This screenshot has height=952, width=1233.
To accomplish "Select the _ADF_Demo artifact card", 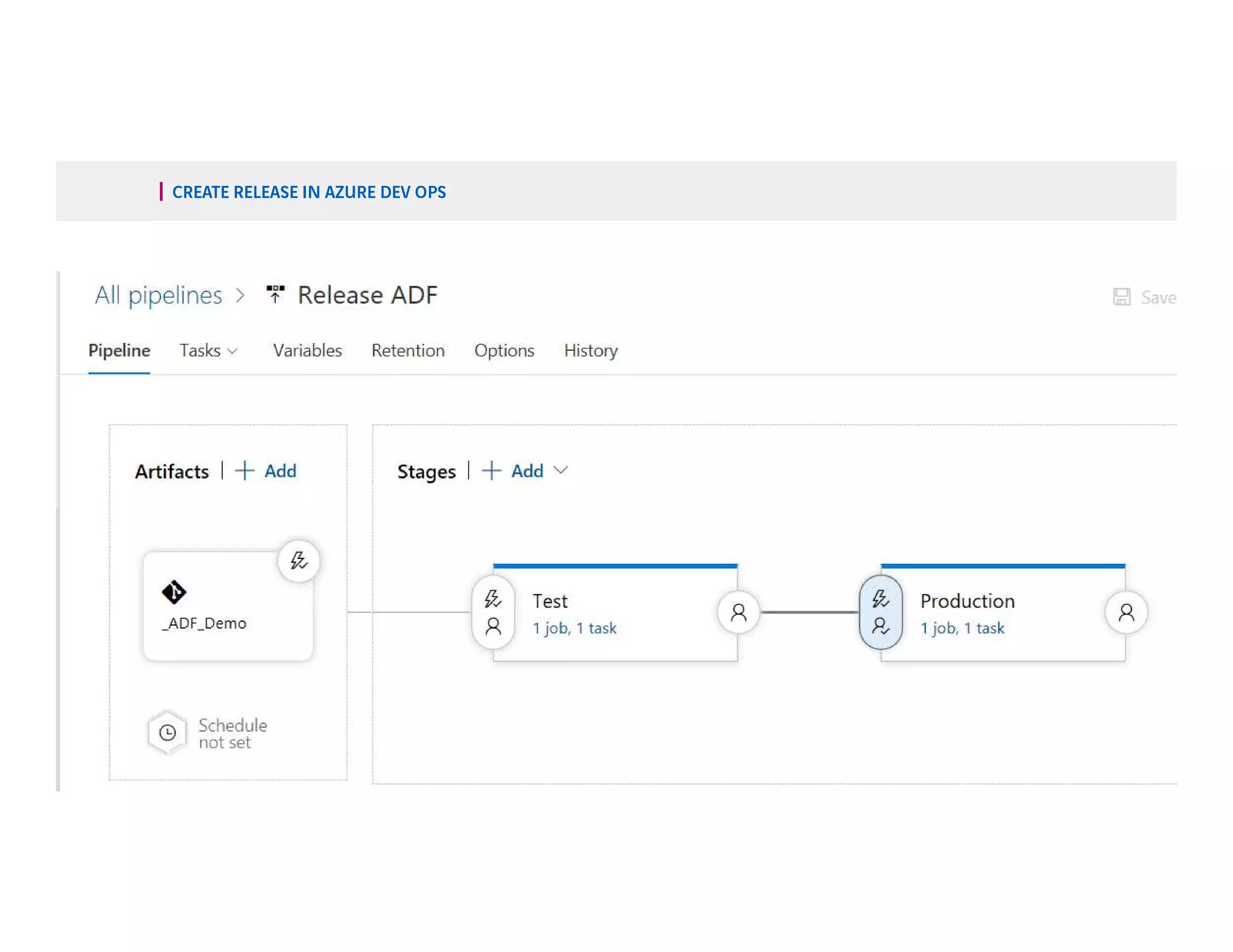I will point(228,606).
